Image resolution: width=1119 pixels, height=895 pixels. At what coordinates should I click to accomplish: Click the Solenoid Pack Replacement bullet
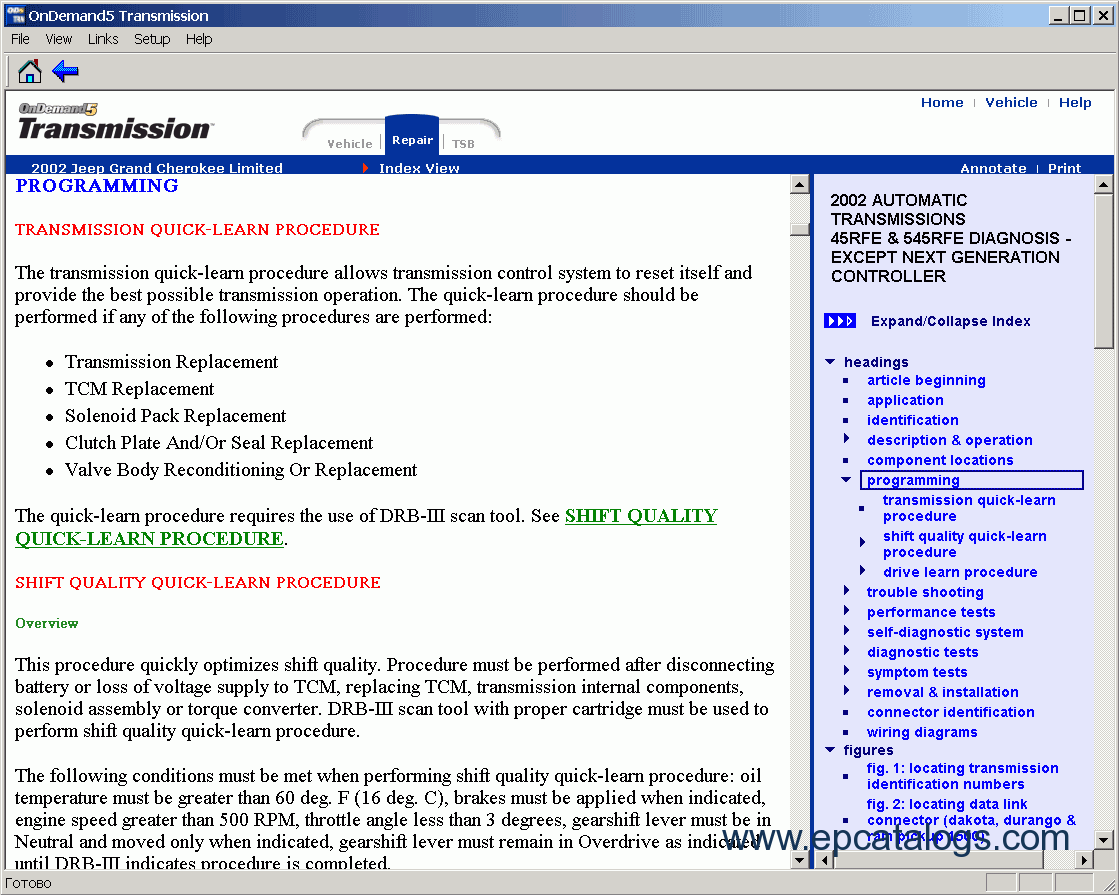coord(176,415)
